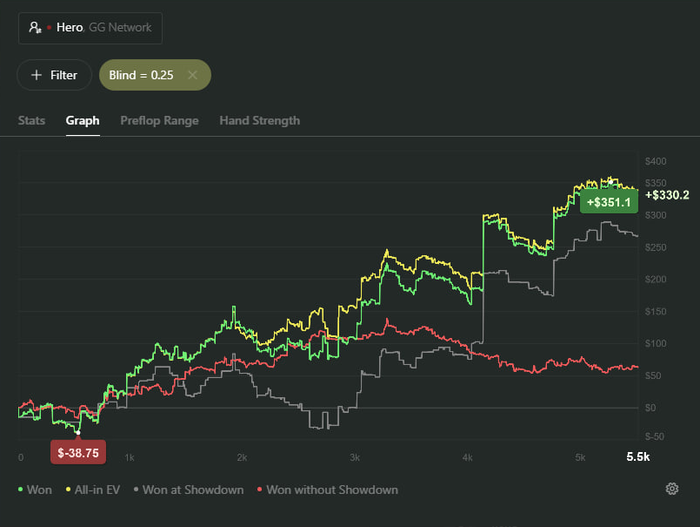Screen dimensions: 700x527
Task: Click the plus Filter button
Action: pos(54,75)
